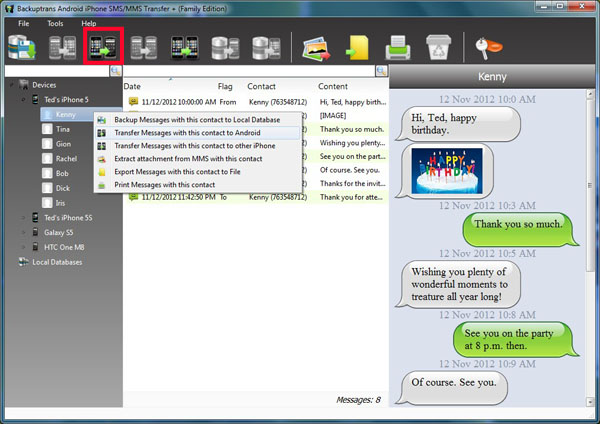Sort by the Contact column header

coord(261,86)
